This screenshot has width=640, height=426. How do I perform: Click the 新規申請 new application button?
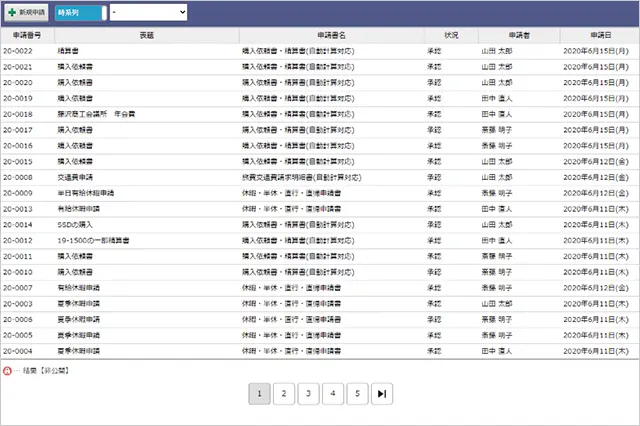pos(26,11)
